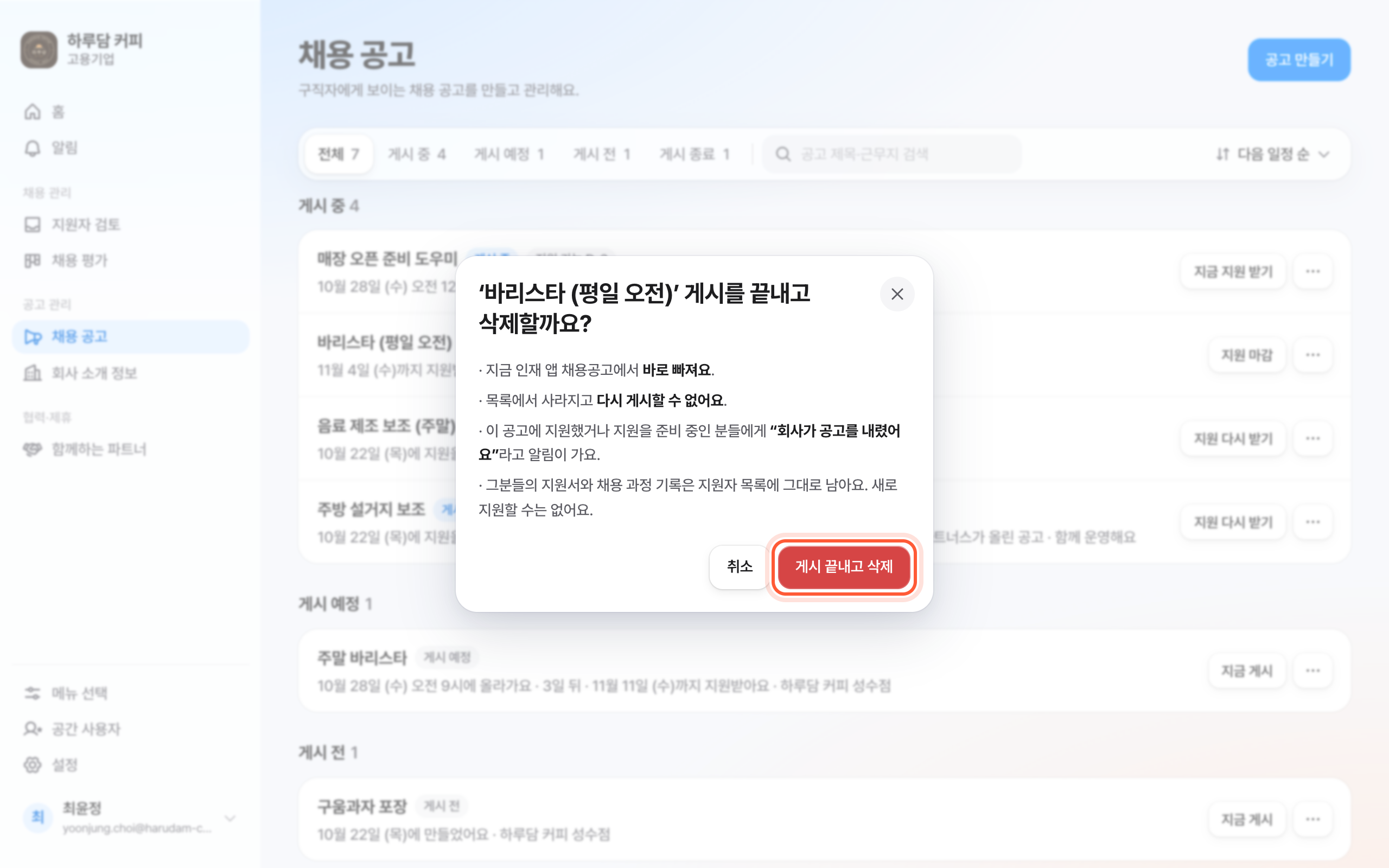Expand 다음 일정 순 sort dropdown

click(x=1272, y=154)
